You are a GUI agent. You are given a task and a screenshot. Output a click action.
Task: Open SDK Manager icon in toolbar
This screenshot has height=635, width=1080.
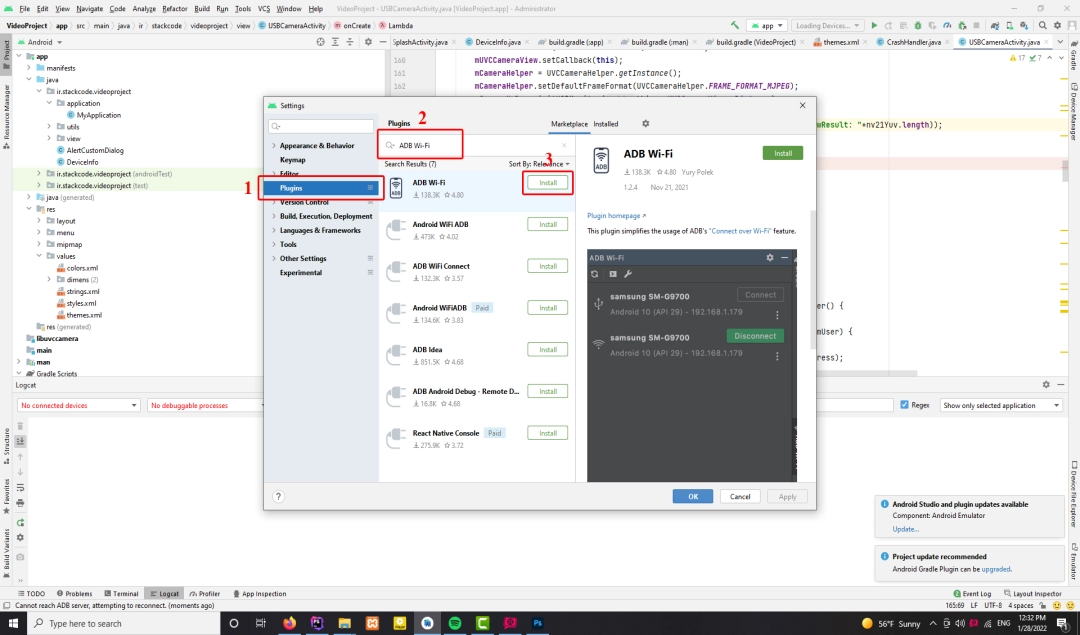point(1024,25)
